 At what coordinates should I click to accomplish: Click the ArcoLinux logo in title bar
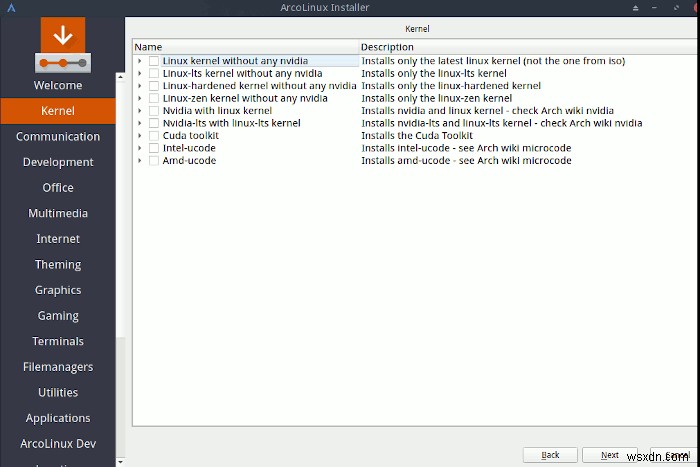(11, 8)
